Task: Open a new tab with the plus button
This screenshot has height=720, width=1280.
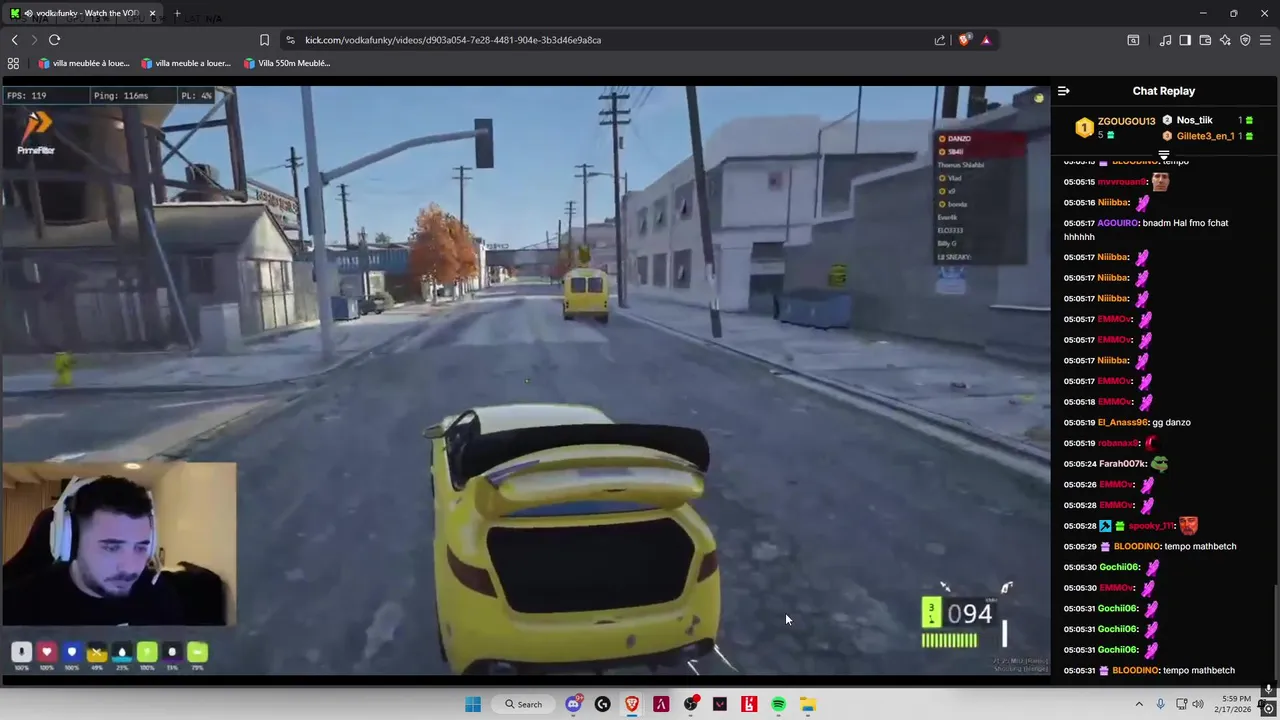Action: pos(177,13)
